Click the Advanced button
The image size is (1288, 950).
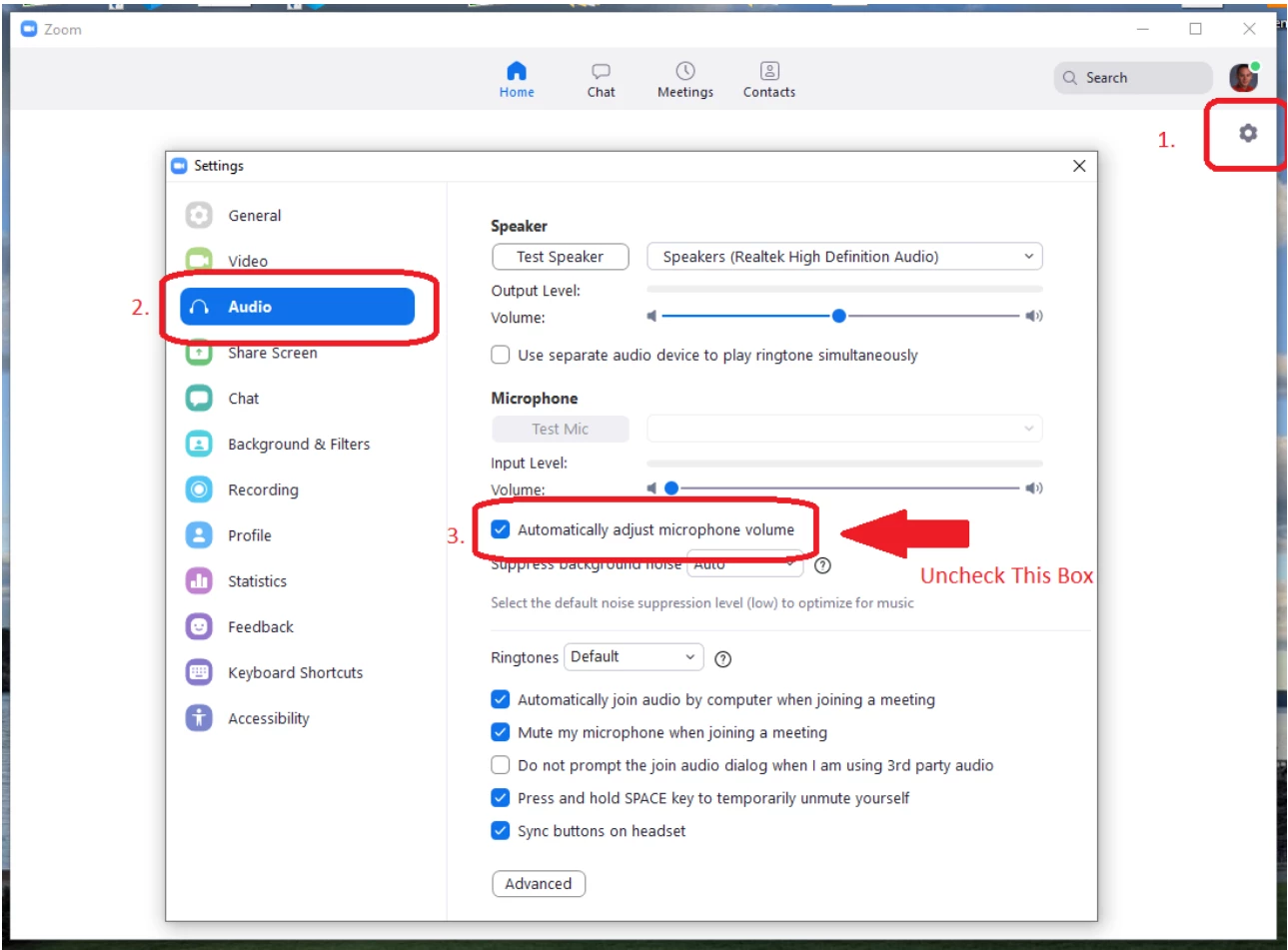tap(539, 884)
